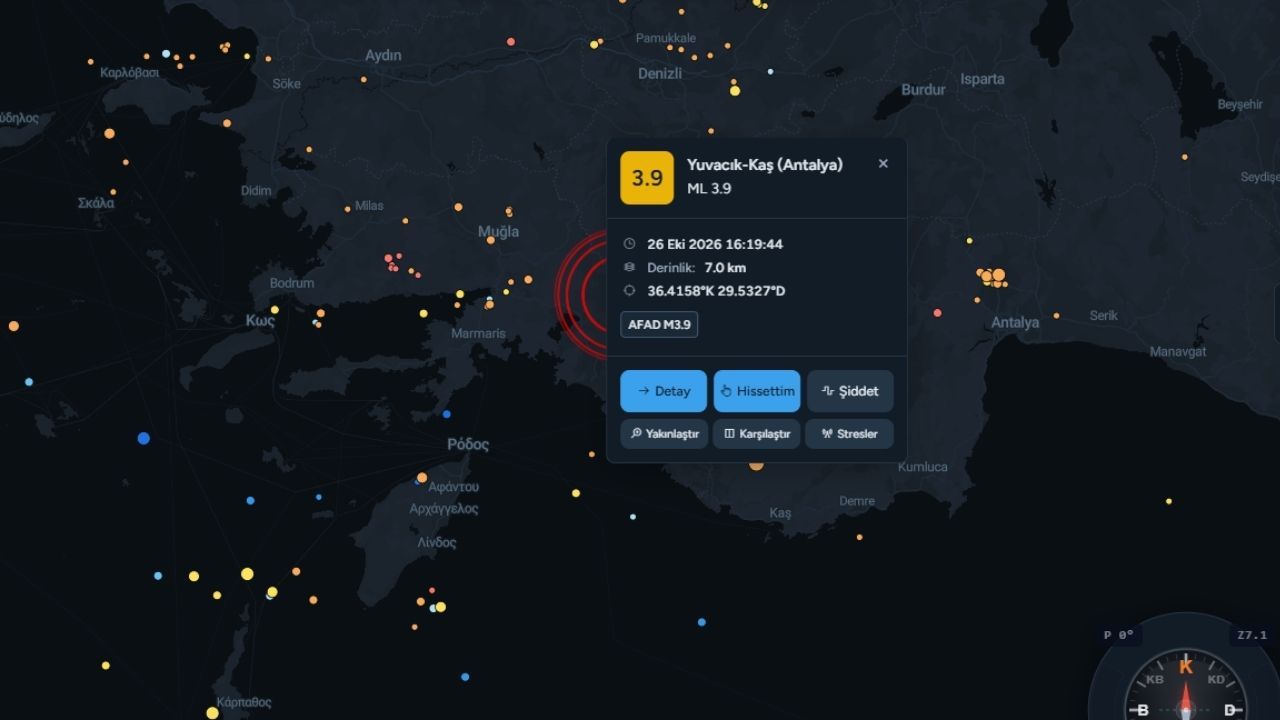Click the depth layers icon beside Derinlik
Image resolution: width=1280 pixels, height=720 pixels.
pyautogui.click(x=629, y=267)
